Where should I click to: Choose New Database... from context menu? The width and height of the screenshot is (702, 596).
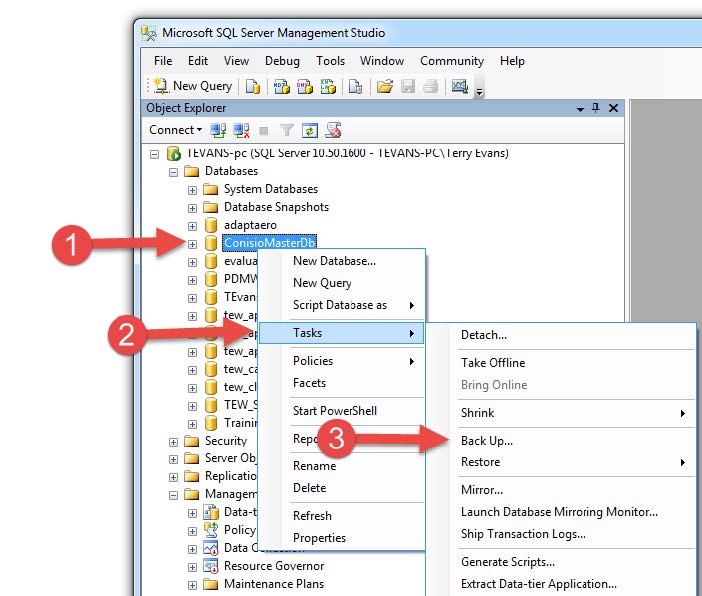coord(342,261)
